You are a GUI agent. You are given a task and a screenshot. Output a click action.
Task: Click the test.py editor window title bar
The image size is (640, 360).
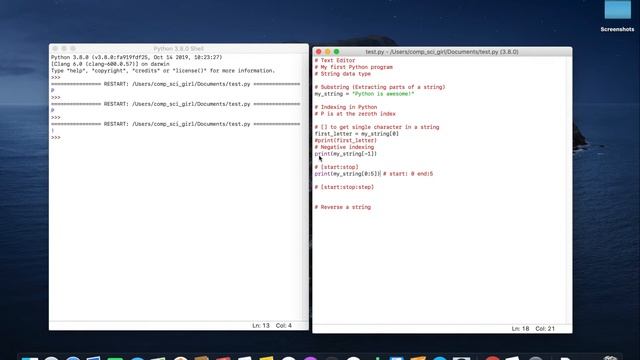point(442,52)
